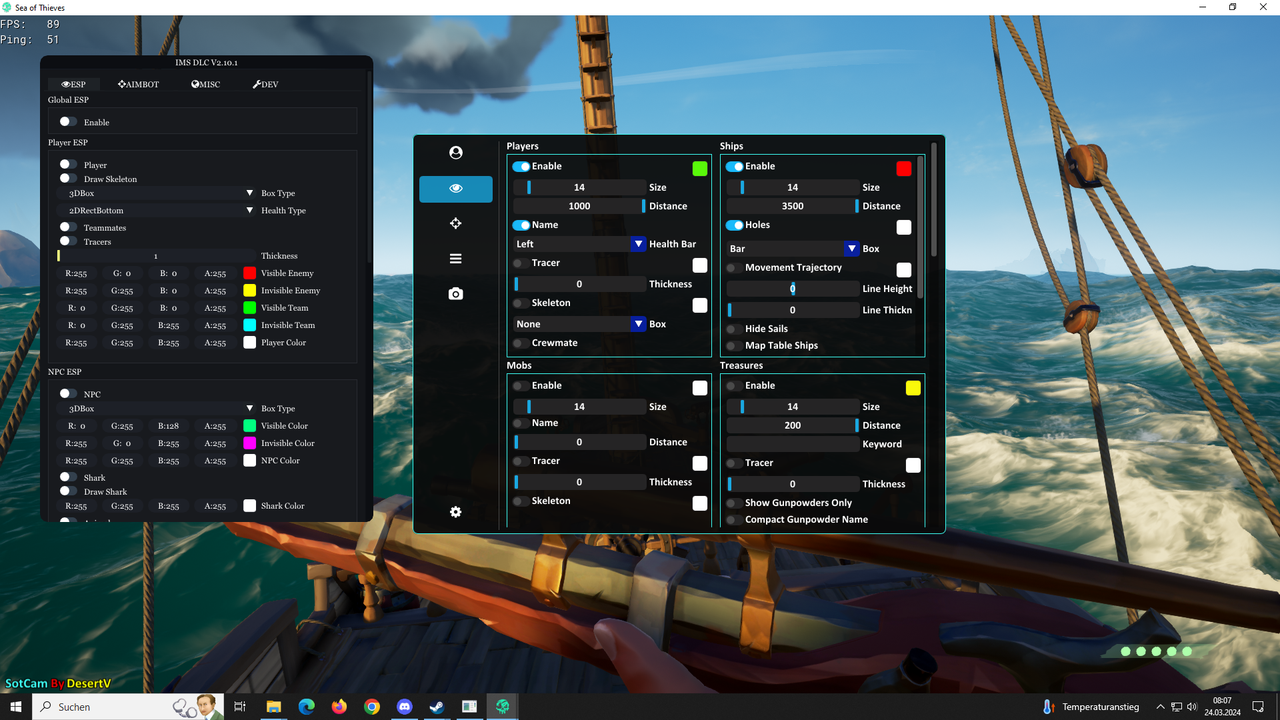This screenshot has height=720, width=1280.
Task: Pick the NPC Invisible Color magenta swatch
Action: (250, 443)
